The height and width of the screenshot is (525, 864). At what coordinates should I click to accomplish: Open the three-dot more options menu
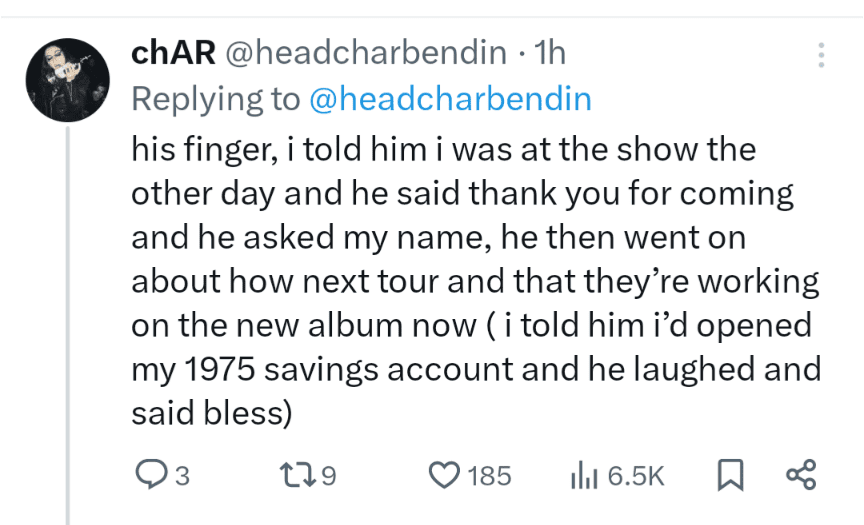[821, 55]
